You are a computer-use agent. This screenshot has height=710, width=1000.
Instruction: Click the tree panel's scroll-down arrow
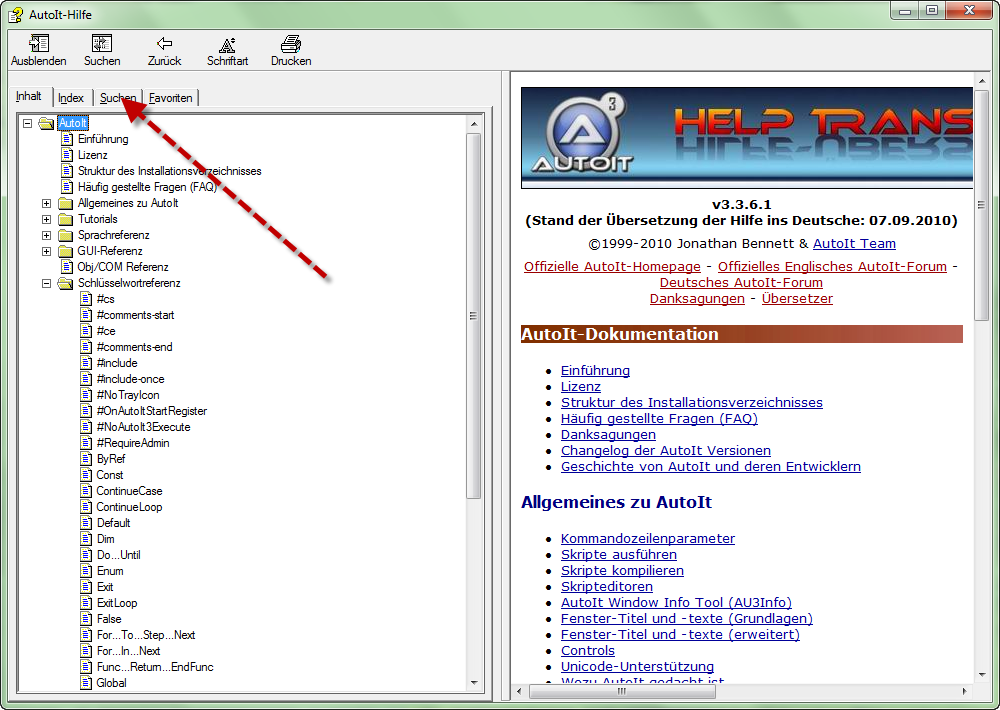(x=475, y=682)
